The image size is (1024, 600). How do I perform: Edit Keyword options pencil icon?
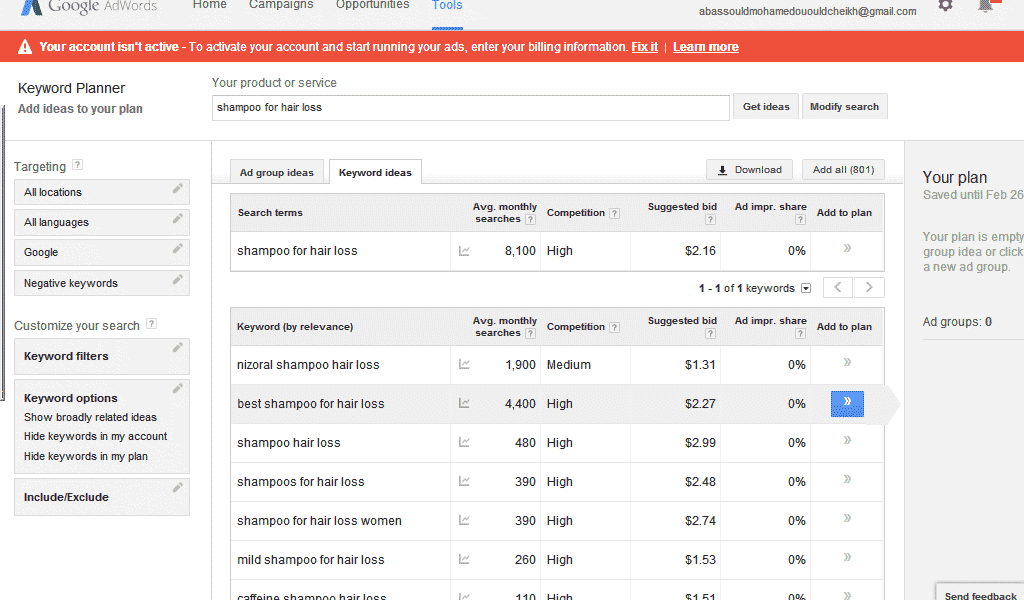point(178,388)
